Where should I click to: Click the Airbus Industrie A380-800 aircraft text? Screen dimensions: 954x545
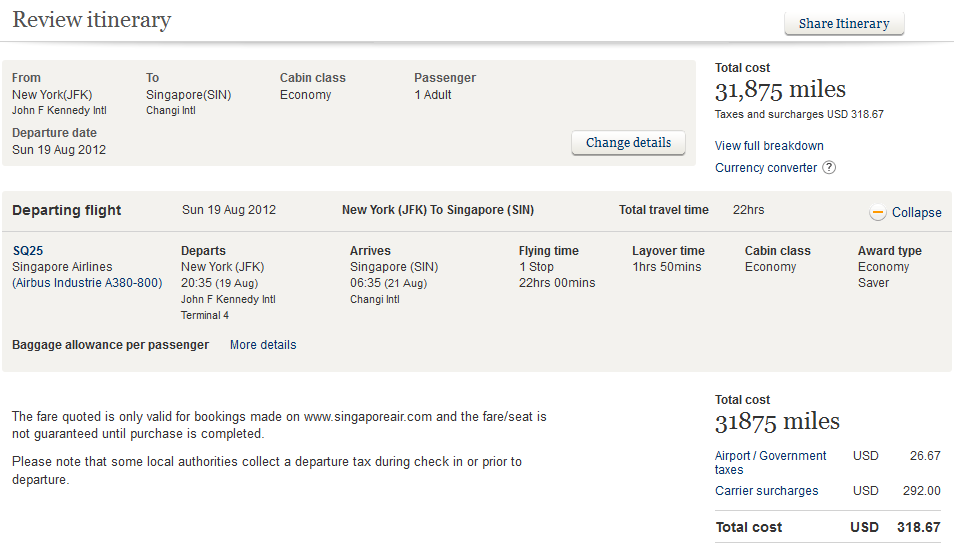pos(87,283)
